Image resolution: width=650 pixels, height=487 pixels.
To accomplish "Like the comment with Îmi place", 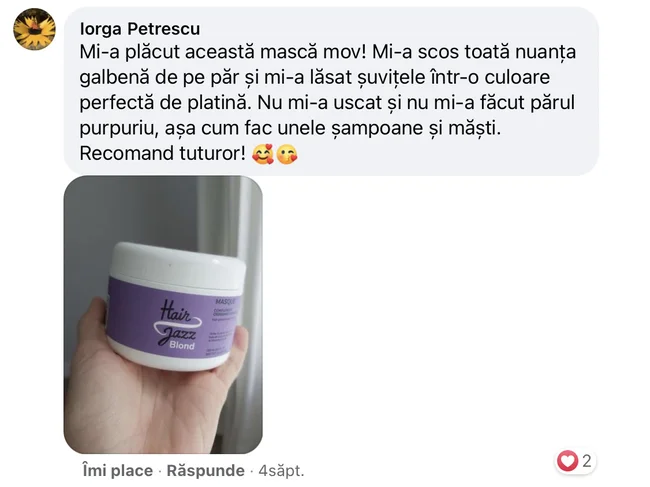I will (117, 470).
